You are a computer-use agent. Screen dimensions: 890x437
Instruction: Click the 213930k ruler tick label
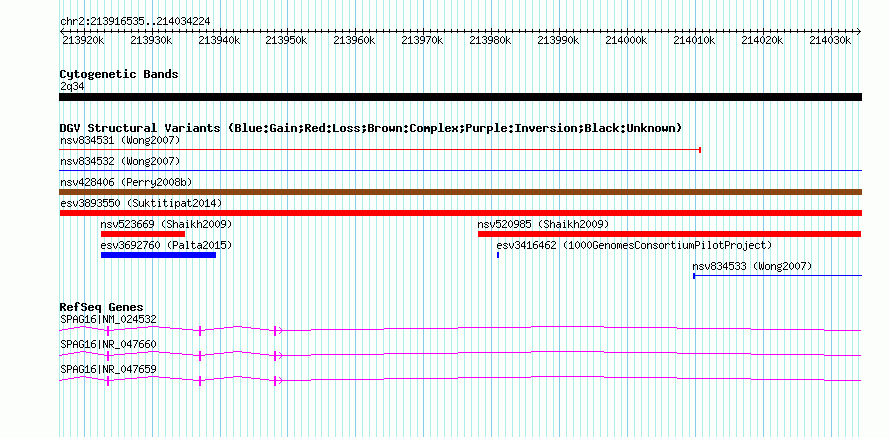click(150, 40)
